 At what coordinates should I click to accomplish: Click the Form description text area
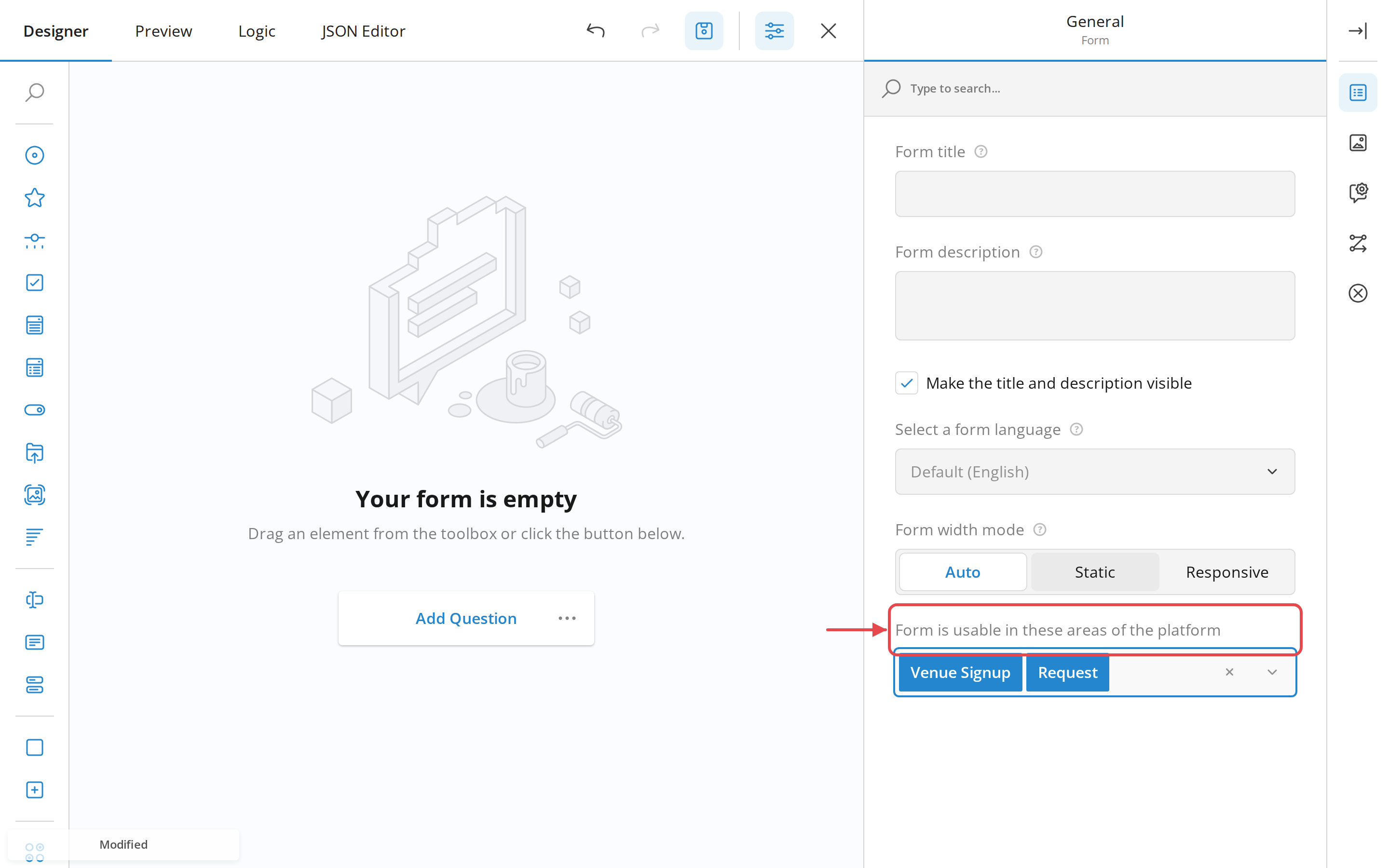[1094, 305]
